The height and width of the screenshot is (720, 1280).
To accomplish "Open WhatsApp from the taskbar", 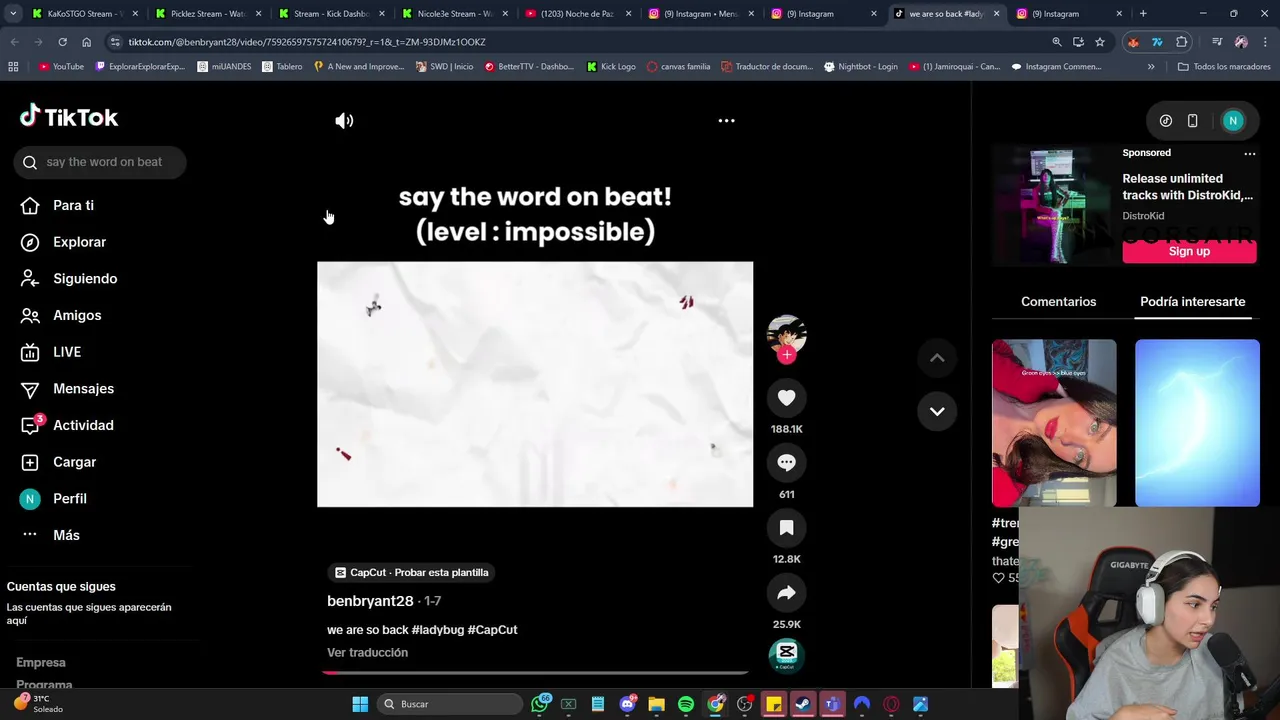I will click(x=540, y=704).
